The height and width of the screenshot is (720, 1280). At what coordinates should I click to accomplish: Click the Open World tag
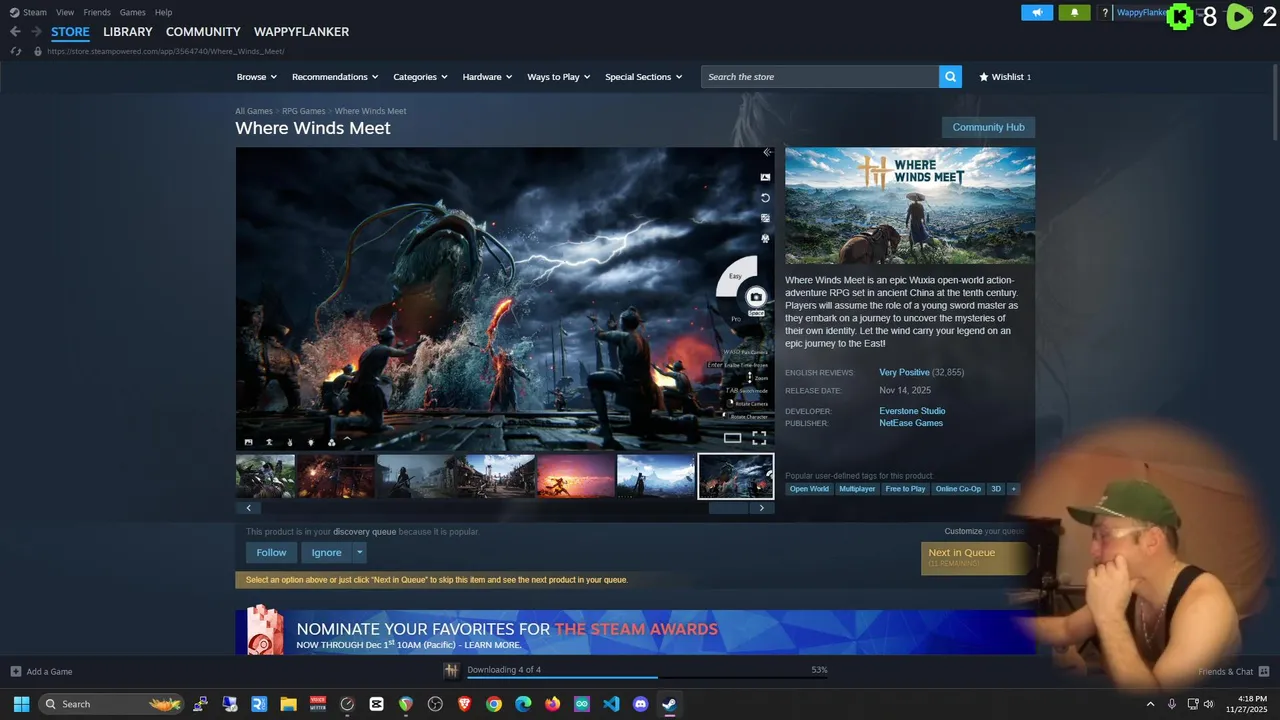(809, 489)
